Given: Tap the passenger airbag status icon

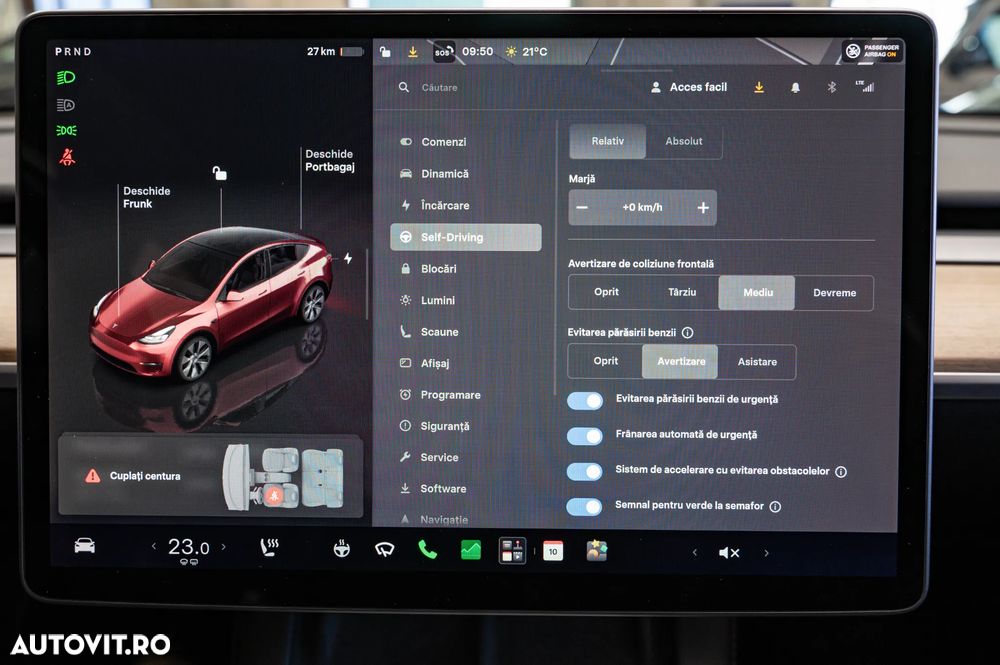Looking at the screenshot, I should (873, 51).
